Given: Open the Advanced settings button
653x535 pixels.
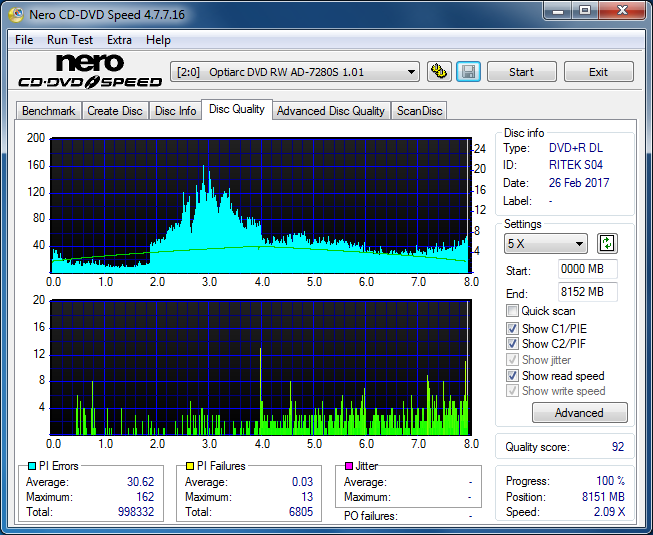Looking at the screenshot, I should 579,413.
